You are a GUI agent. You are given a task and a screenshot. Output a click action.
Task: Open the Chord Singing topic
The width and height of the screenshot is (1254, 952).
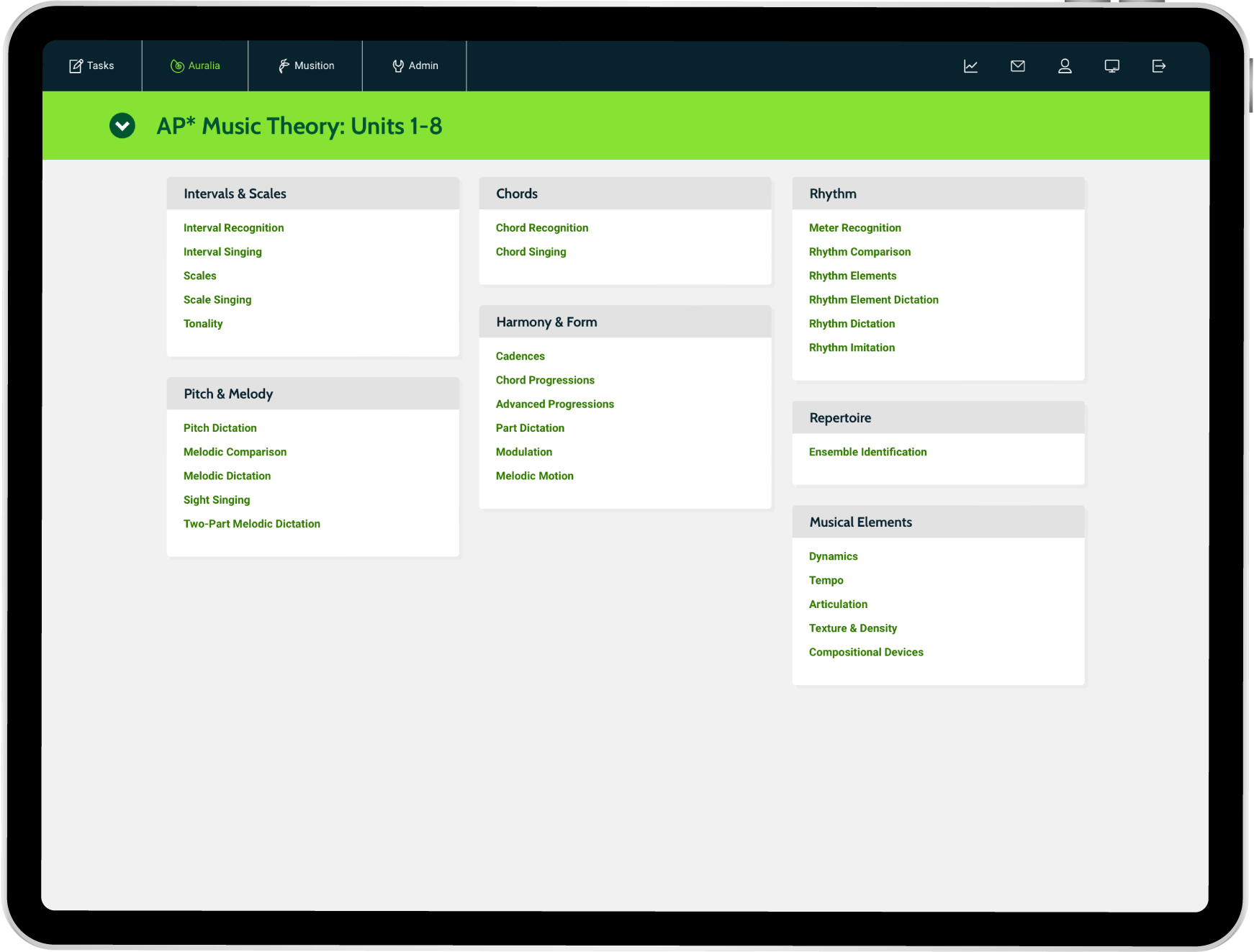click(531, 252)
